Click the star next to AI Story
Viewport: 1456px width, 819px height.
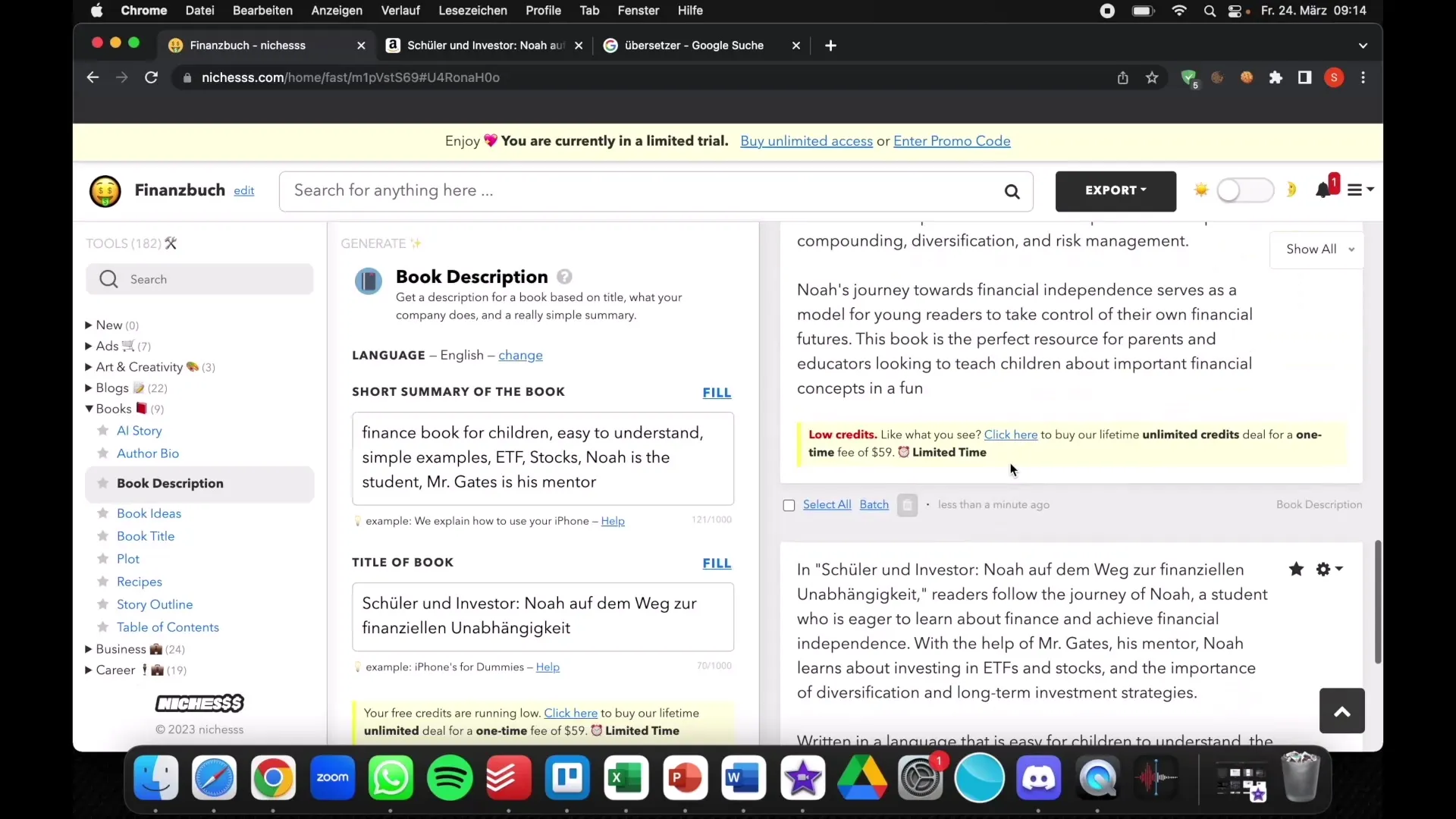102,431
